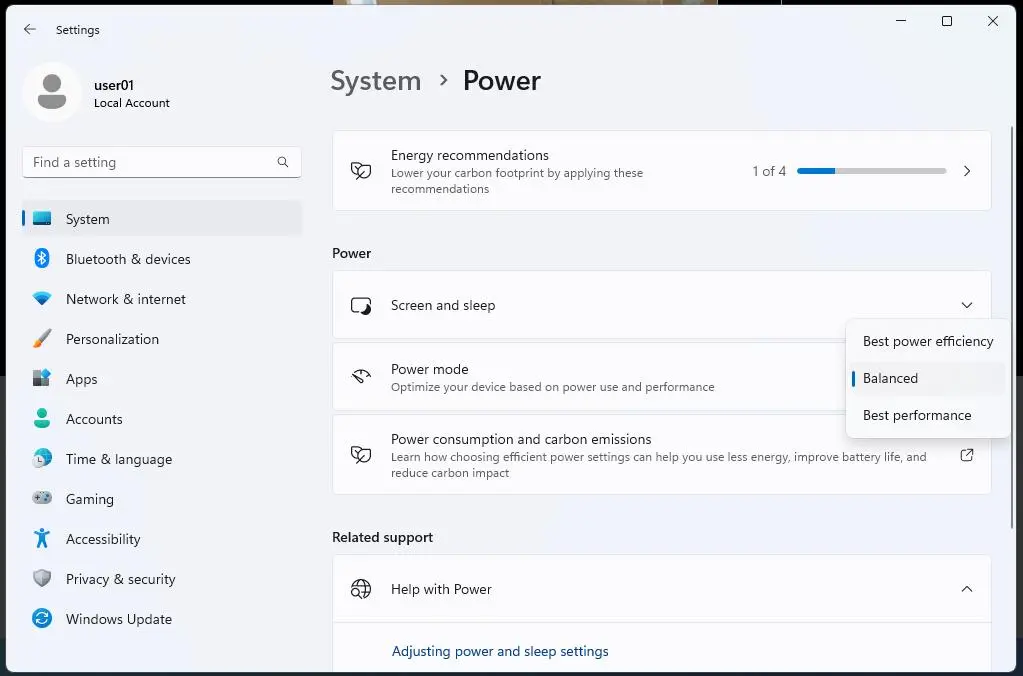Select Best performance power mode

[927, 415]
